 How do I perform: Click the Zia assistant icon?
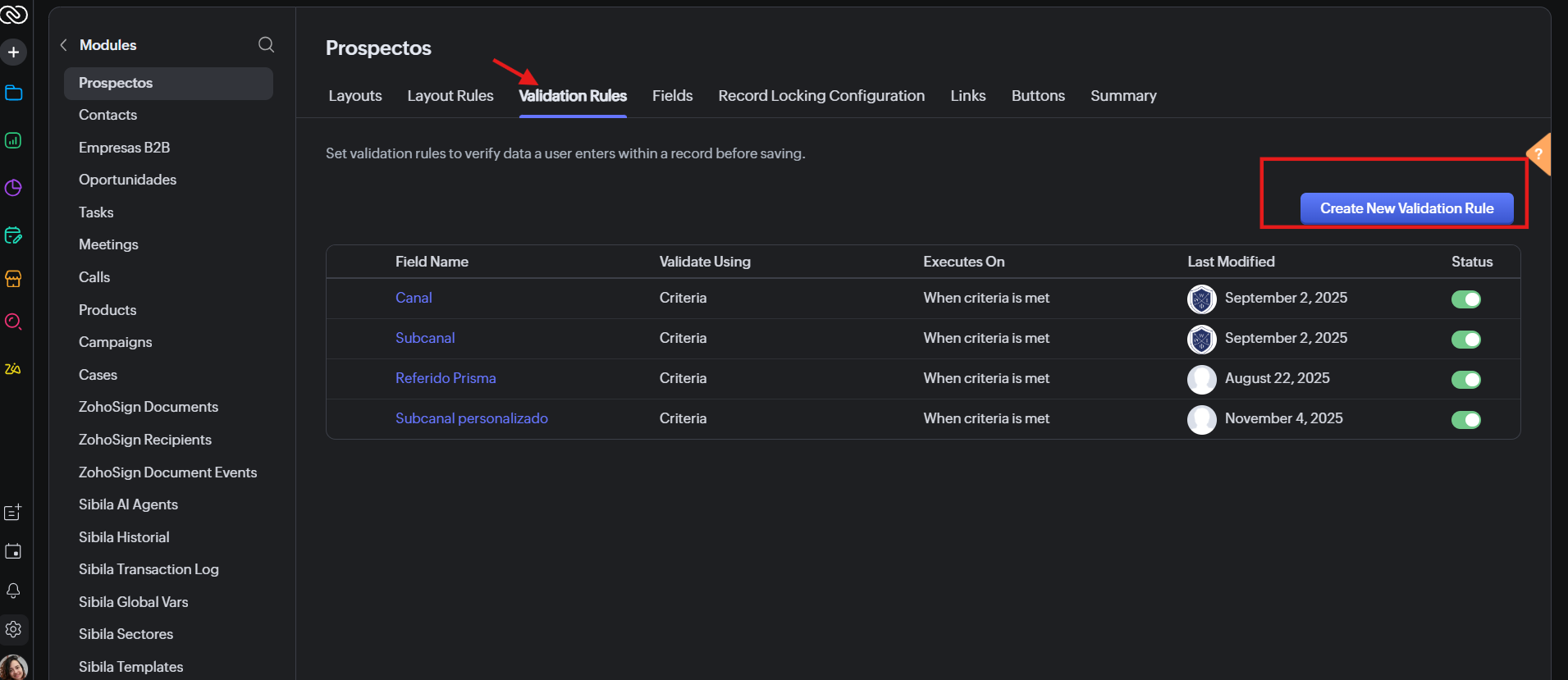(14, 369)
